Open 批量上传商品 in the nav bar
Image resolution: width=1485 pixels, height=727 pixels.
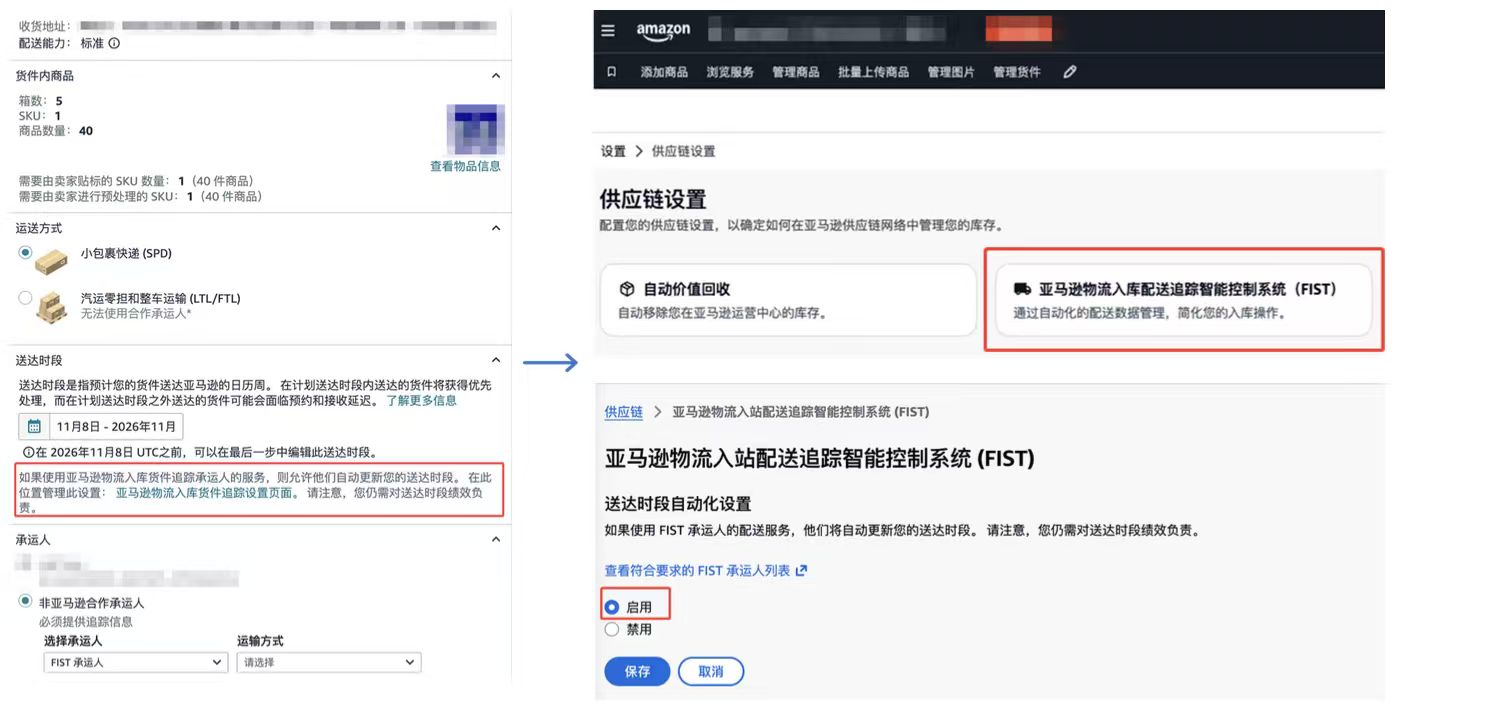pos(873,72)
